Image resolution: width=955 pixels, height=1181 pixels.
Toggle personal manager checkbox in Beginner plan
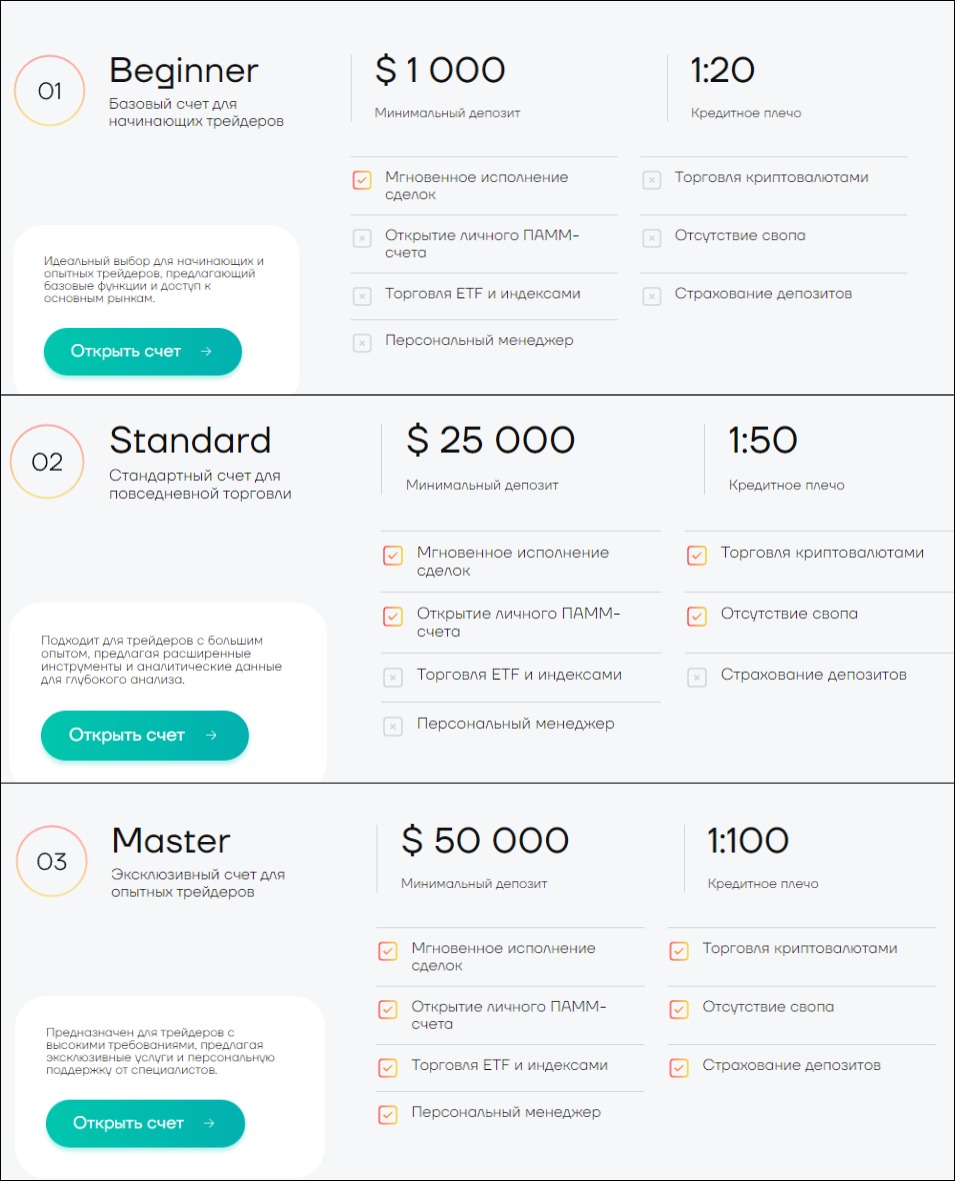click(x=362, y=343)
